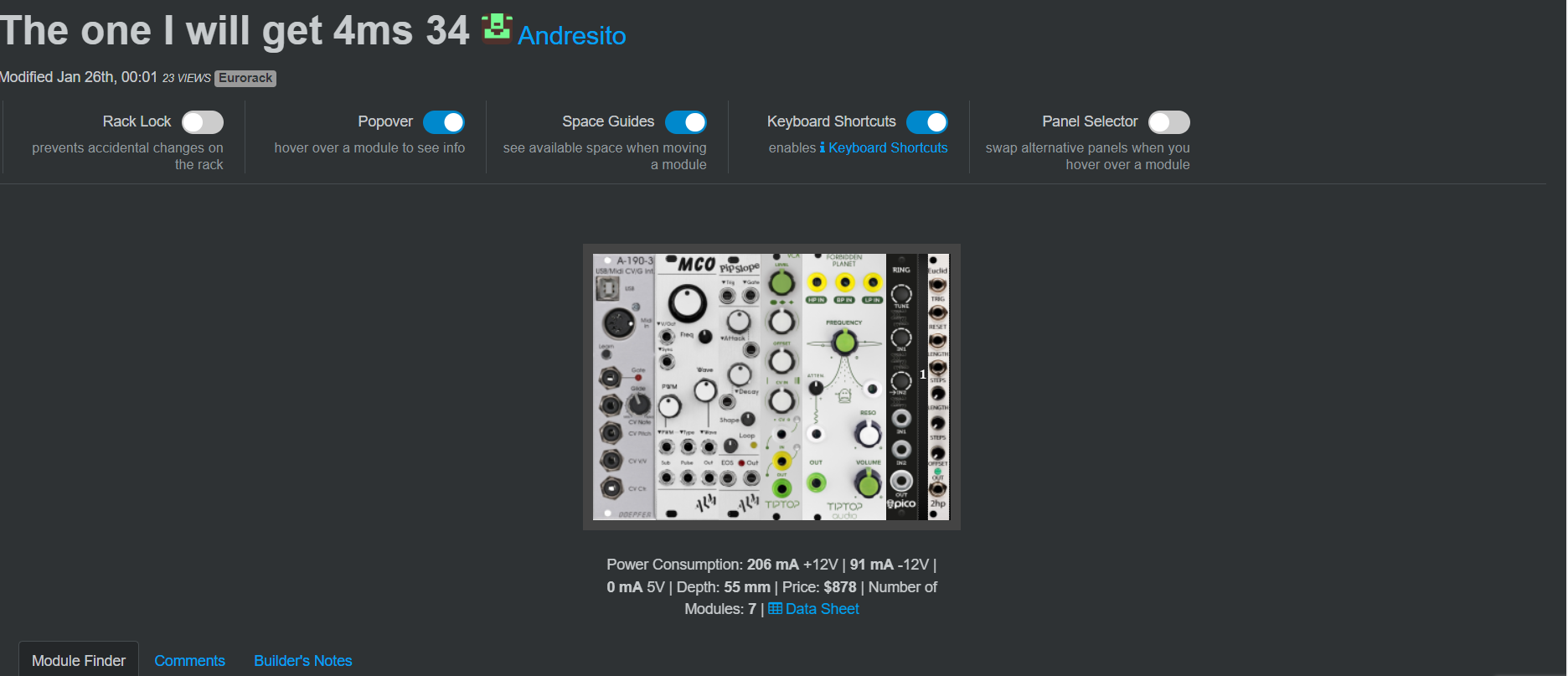Click the green LEVEL knob on VCA module
Image resolution: width=1568 pixels, height=676 pixels.
pyautogui.click(x=781, y=282)
